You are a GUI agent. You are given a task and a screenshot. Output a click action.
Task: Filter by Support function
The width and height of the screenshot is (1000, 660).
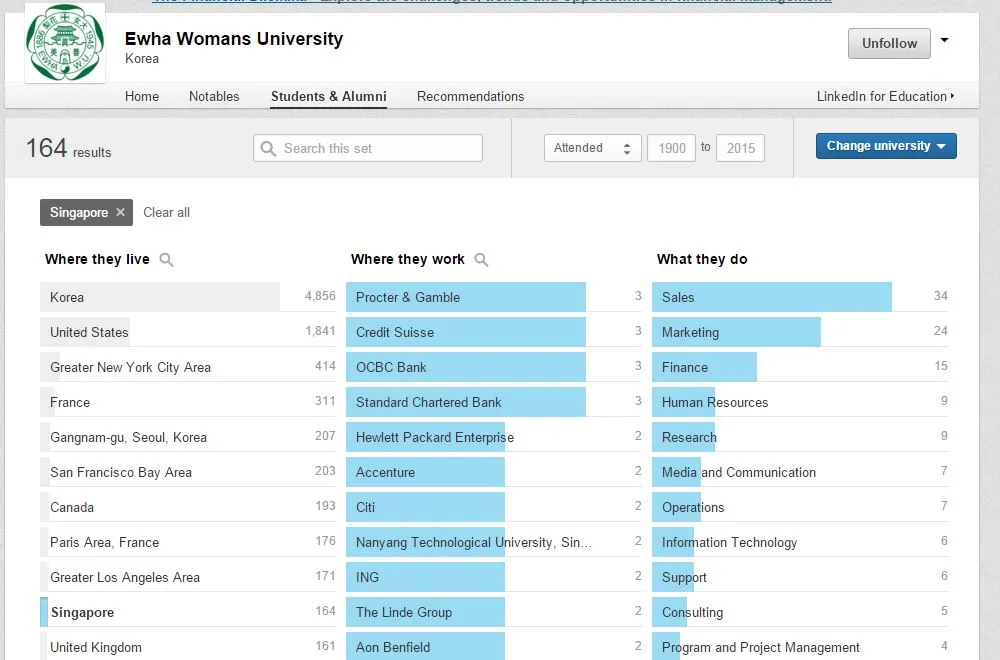click(800, 578)
